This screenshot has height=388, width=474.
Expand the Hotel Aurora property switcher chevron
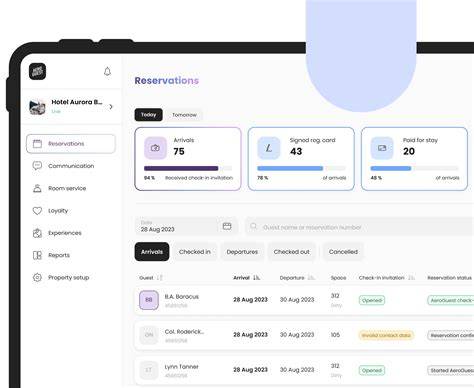click(x=111, y=107)
